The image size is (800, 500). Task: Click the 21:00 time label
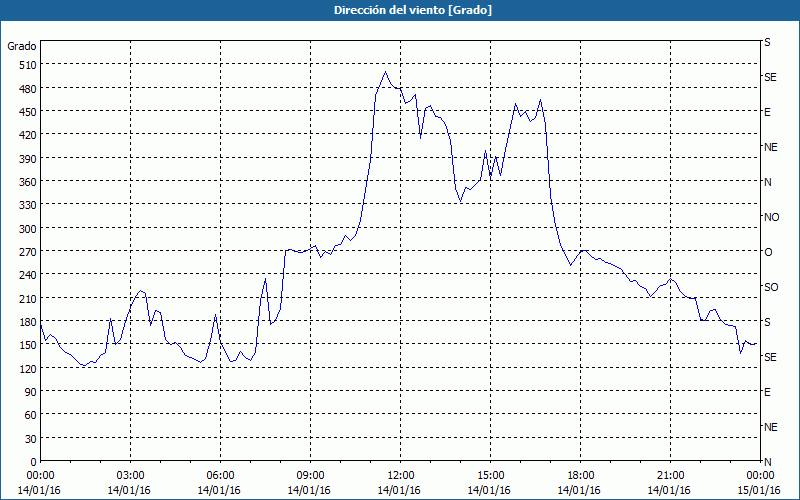coord(670,476)
